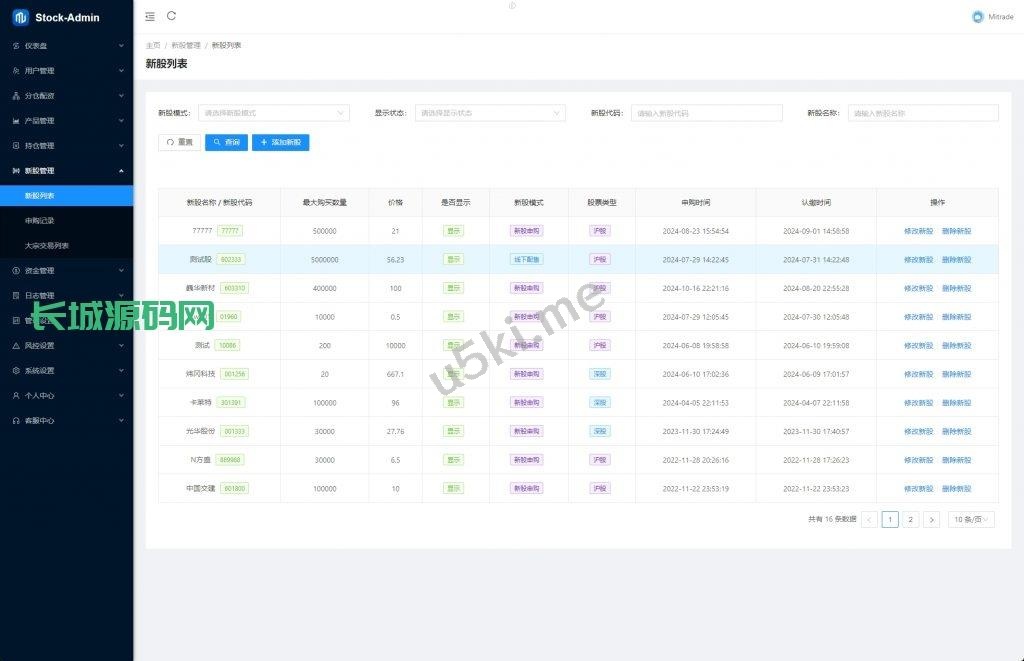
Task: Open the 10 条/页 page size selector
Action: pos(970,520)
